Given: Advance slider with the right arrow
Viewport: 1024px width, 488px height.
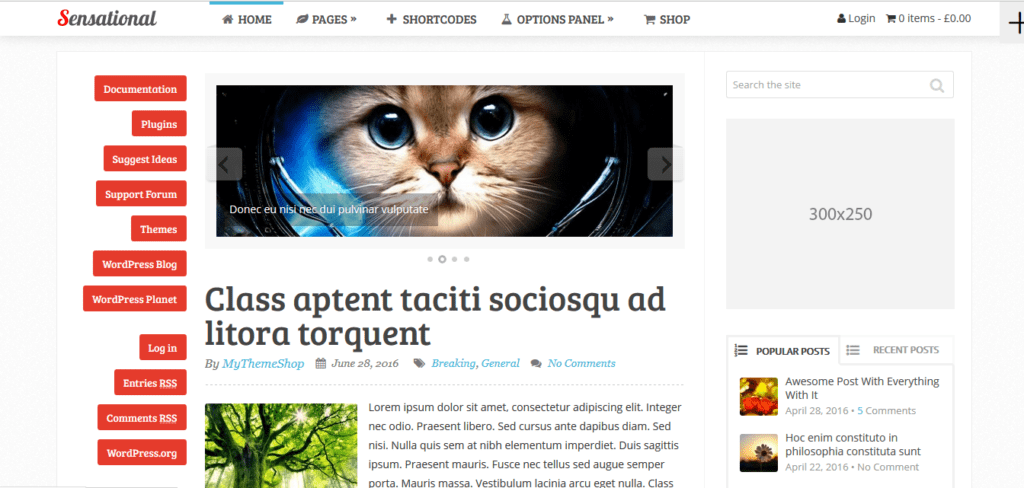Looking at the screenshot, I should [x=665, y=165].
